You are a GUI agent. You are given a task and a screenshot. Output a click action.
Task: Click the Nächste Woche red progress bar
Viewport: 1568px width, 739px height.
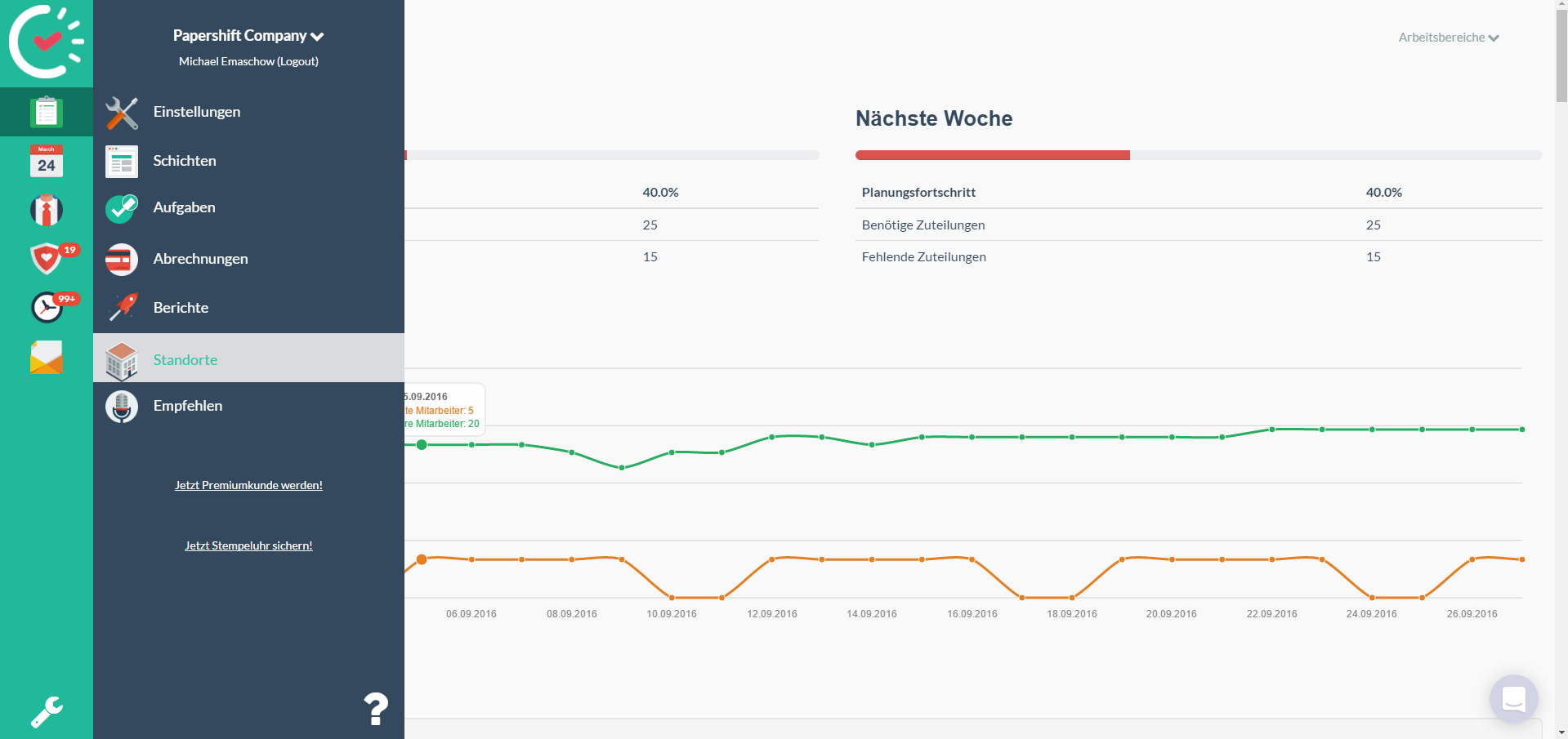pyautogui.click(x=992, y=155)
